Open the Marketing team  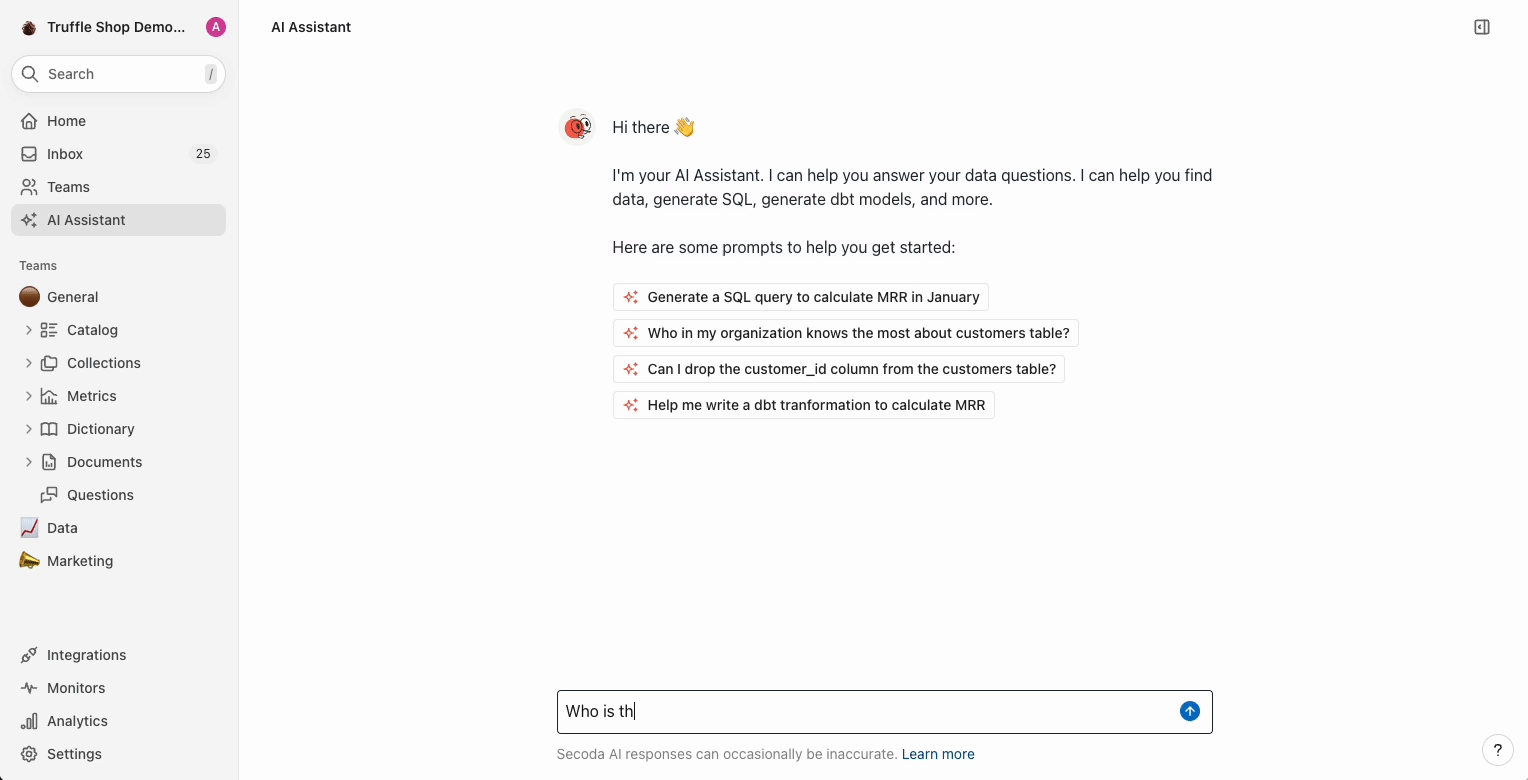79,561
